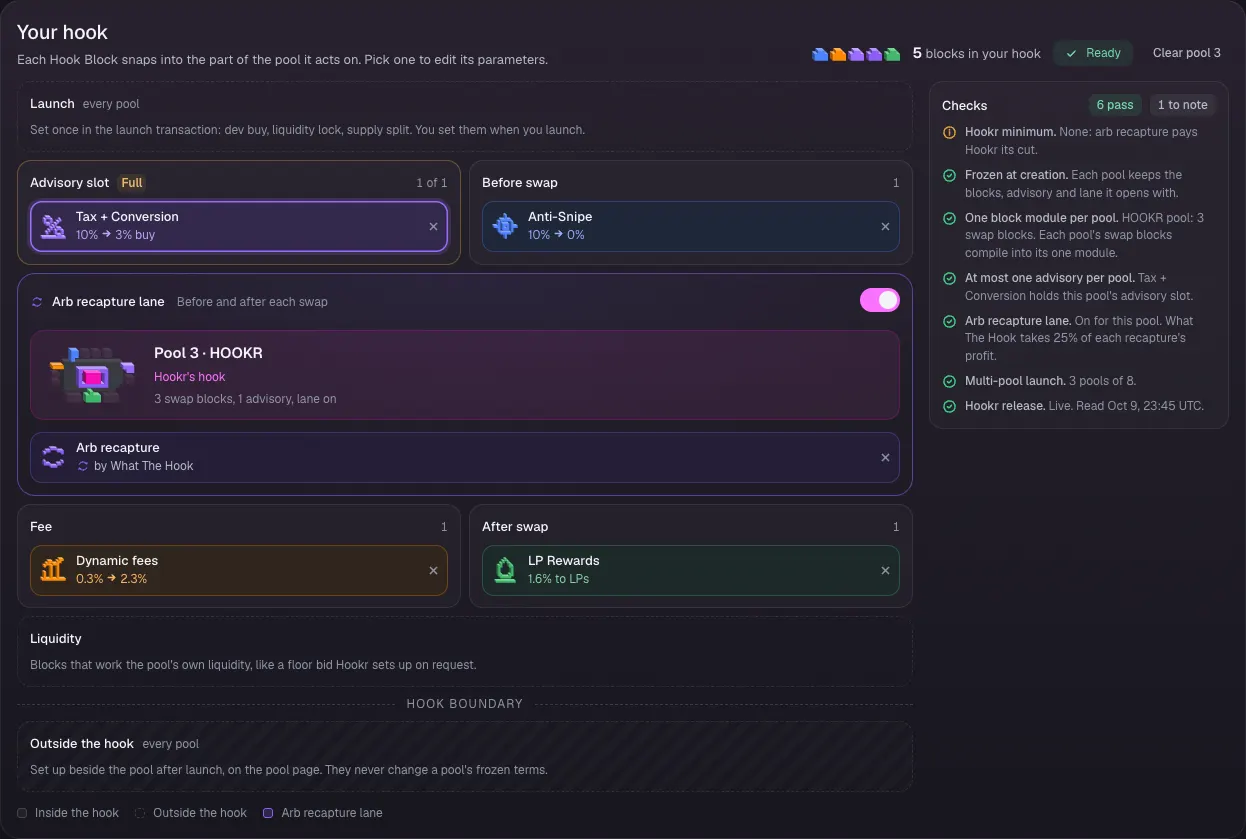Viewport: 1246px width, 839px height.
Task: Click the Liquidity section heading
Action: (x=56, y=639)
